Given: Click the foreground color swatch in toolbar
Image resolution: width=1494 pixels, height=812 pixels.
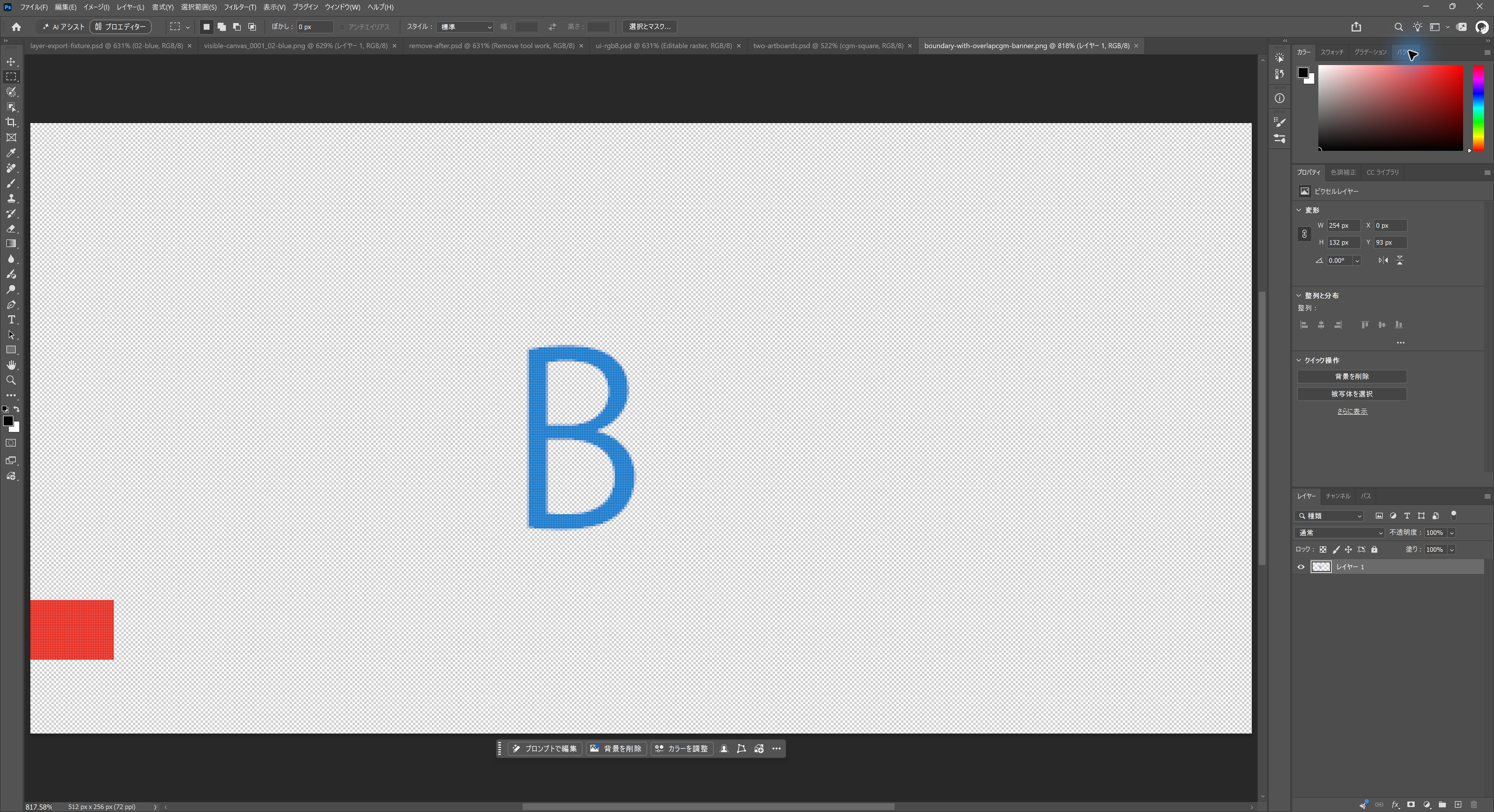Looking at the screenshot, I should [x=8, y=421].
